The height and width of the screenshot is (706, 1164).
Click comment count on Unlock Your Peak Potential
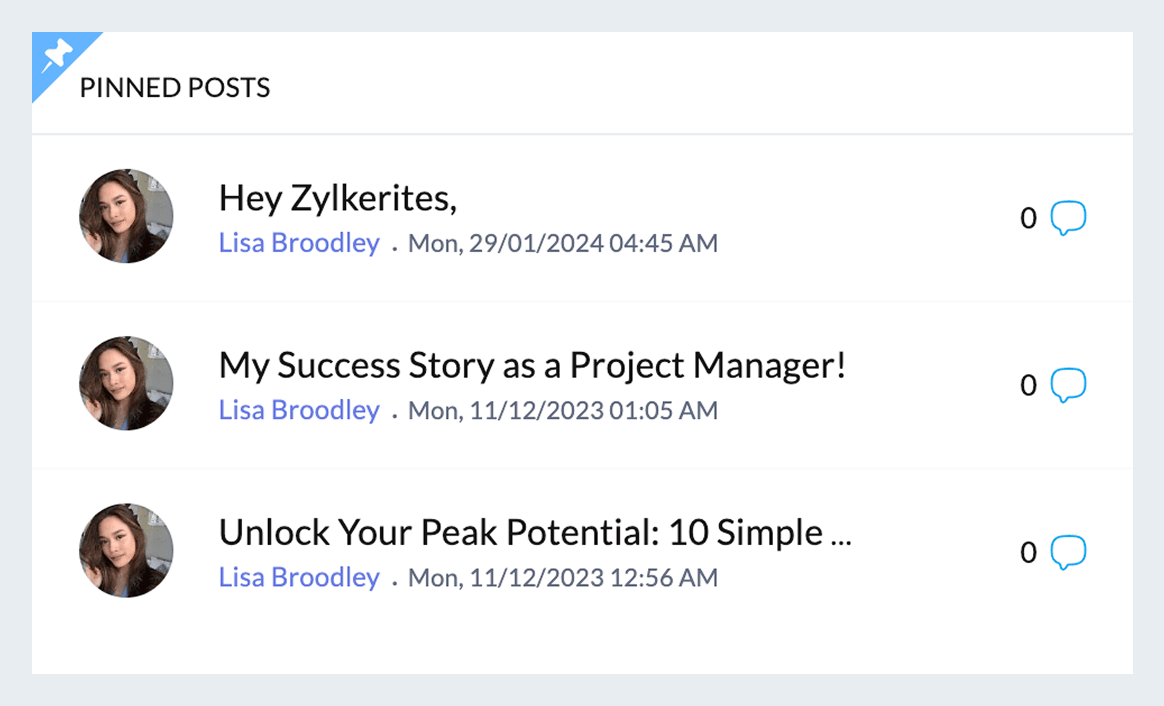pyautogui.click(x=1028, y=553)
